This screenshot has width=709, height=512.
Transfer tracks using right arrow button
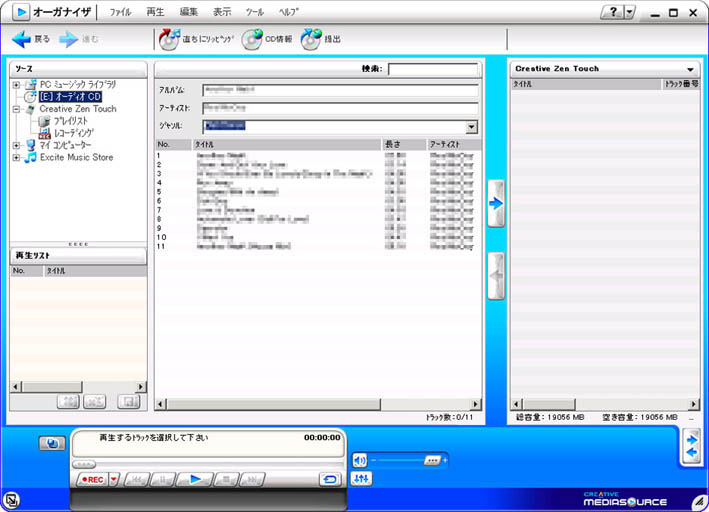click(x=496, y=203)
